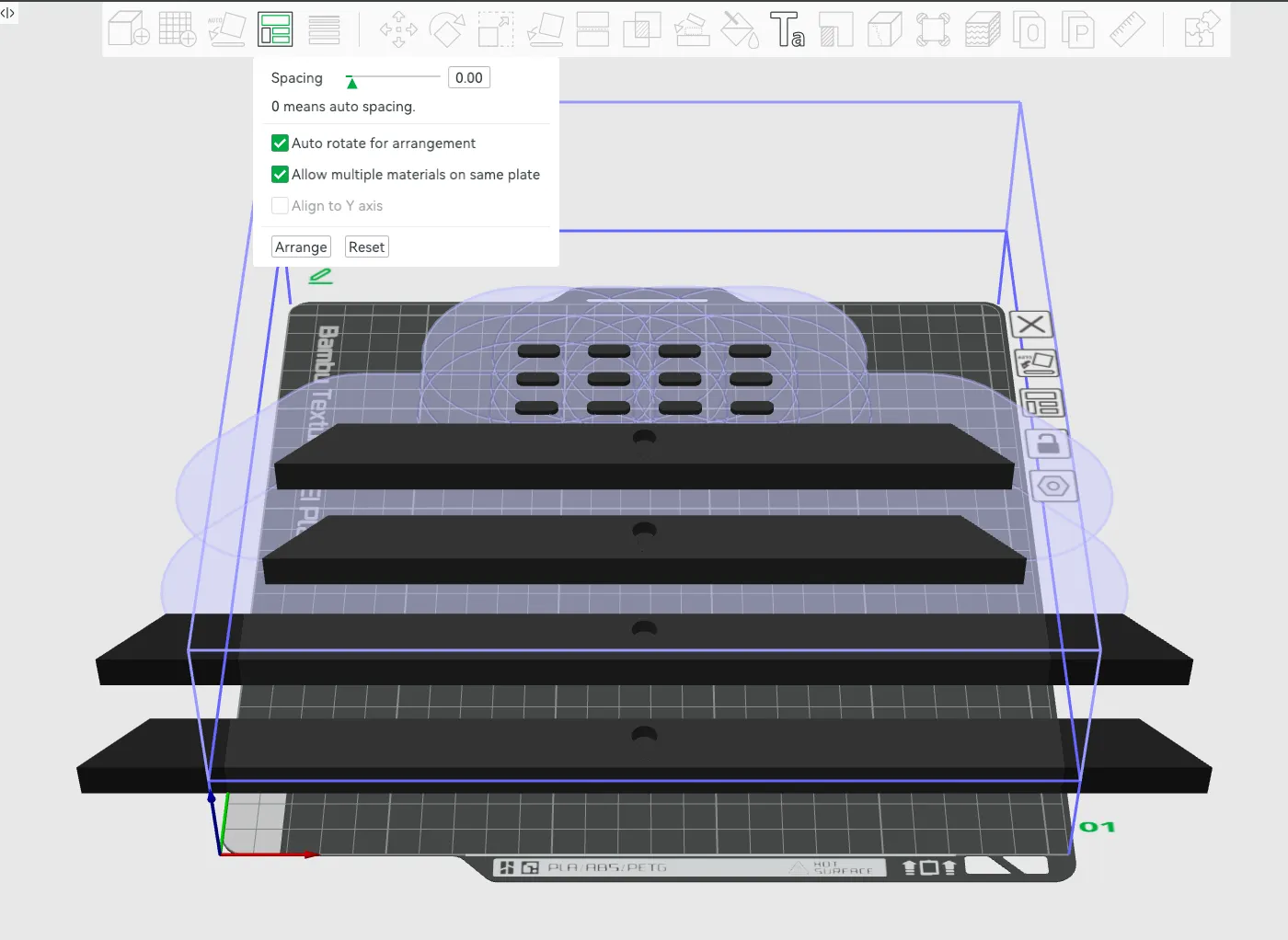Select the Rotate tool
The image size is (1288, 940).
click(447, 29)
